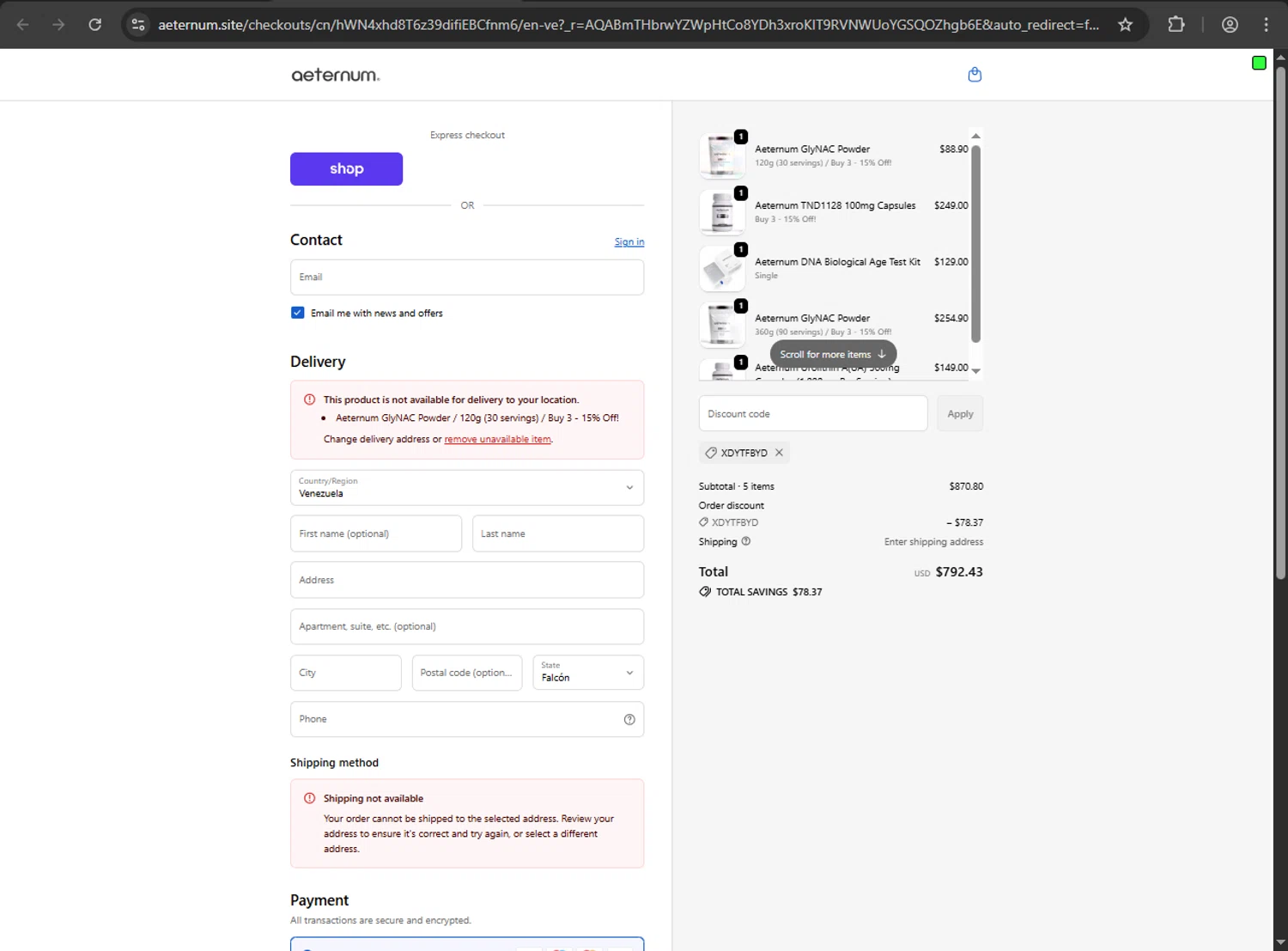Screen dimensions: 1288x951
Task: Remove the XDYTFBYD discount code
Action: point(779,453)
